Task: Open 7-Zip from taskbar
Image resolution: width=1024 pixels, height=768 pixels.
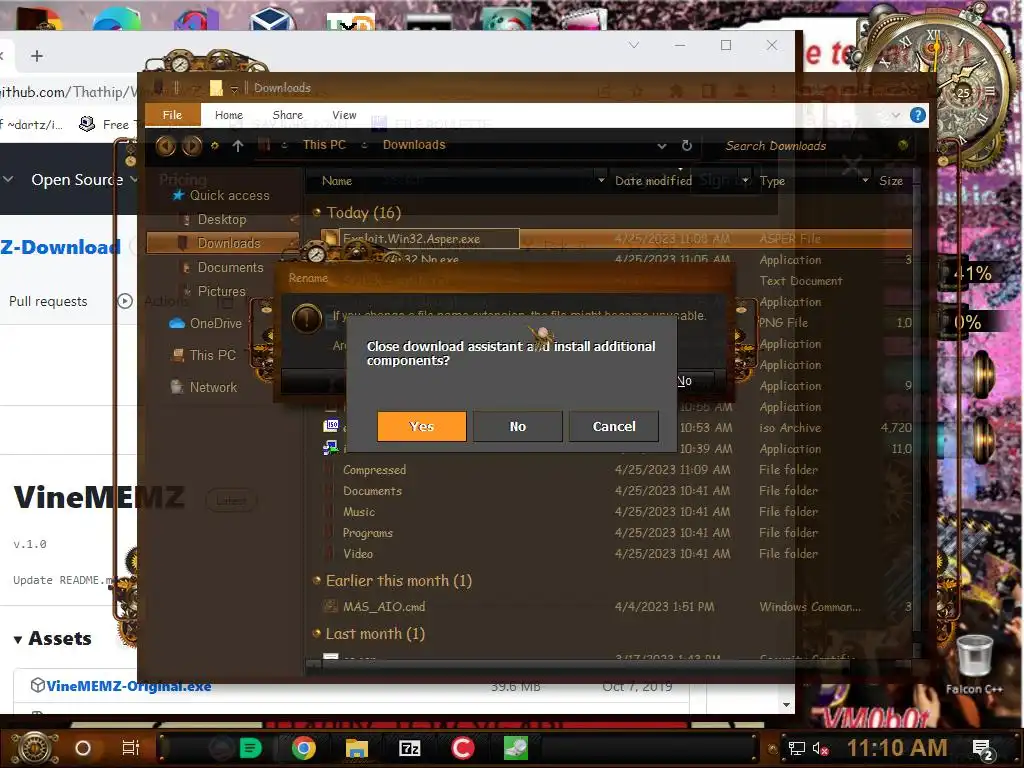Action: (409, 748)
